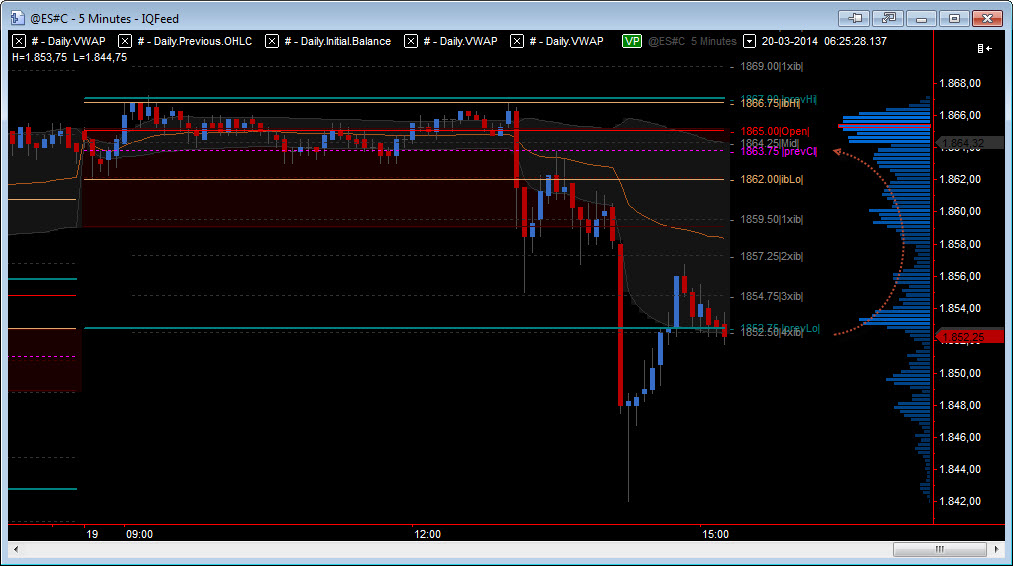
Task: Open the dropdown arrow before the date 20-03-2014
Action: [749, 41]
